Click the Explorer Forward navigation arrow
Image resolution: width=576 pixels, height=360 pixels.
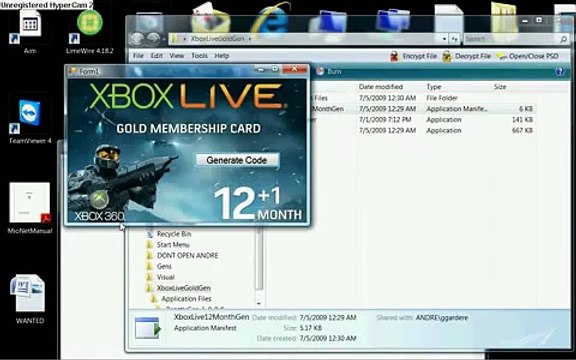pos(153,39)
